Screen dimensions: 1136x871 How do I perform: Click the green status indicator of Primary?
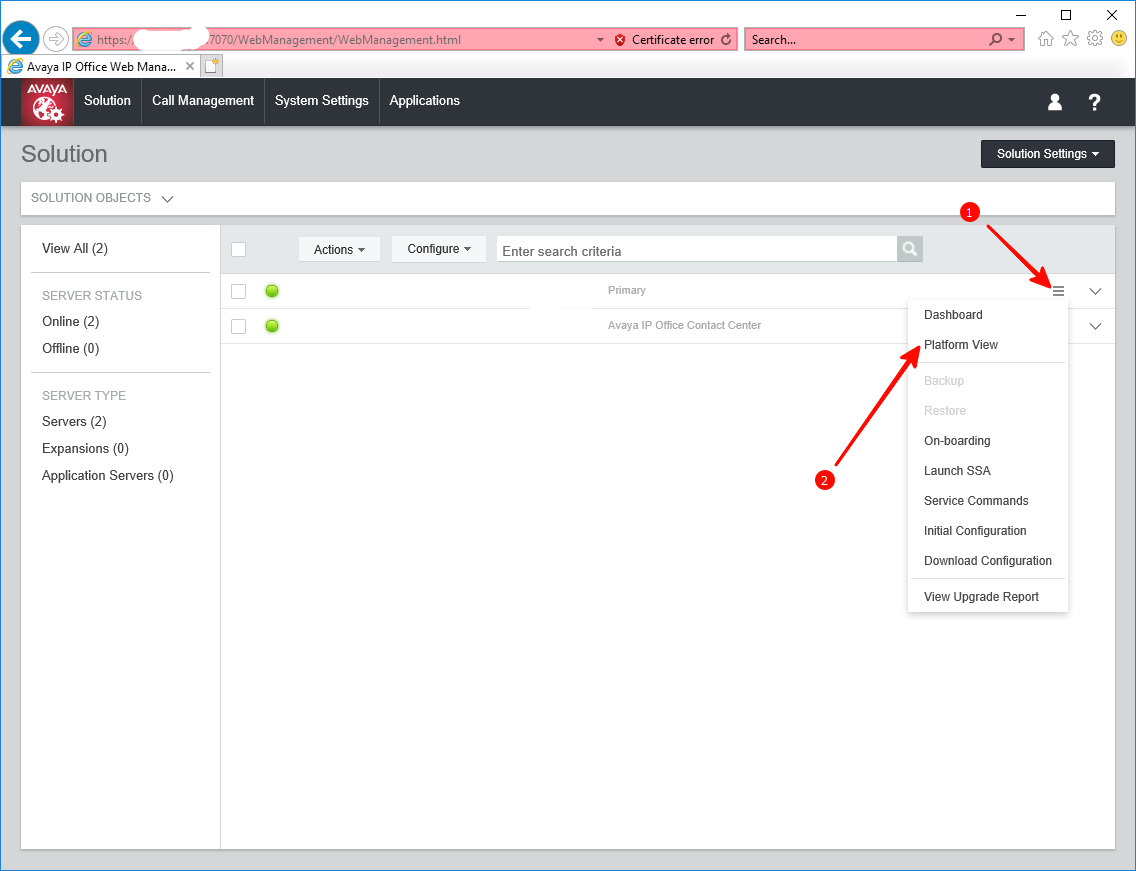tap(272, 291)
